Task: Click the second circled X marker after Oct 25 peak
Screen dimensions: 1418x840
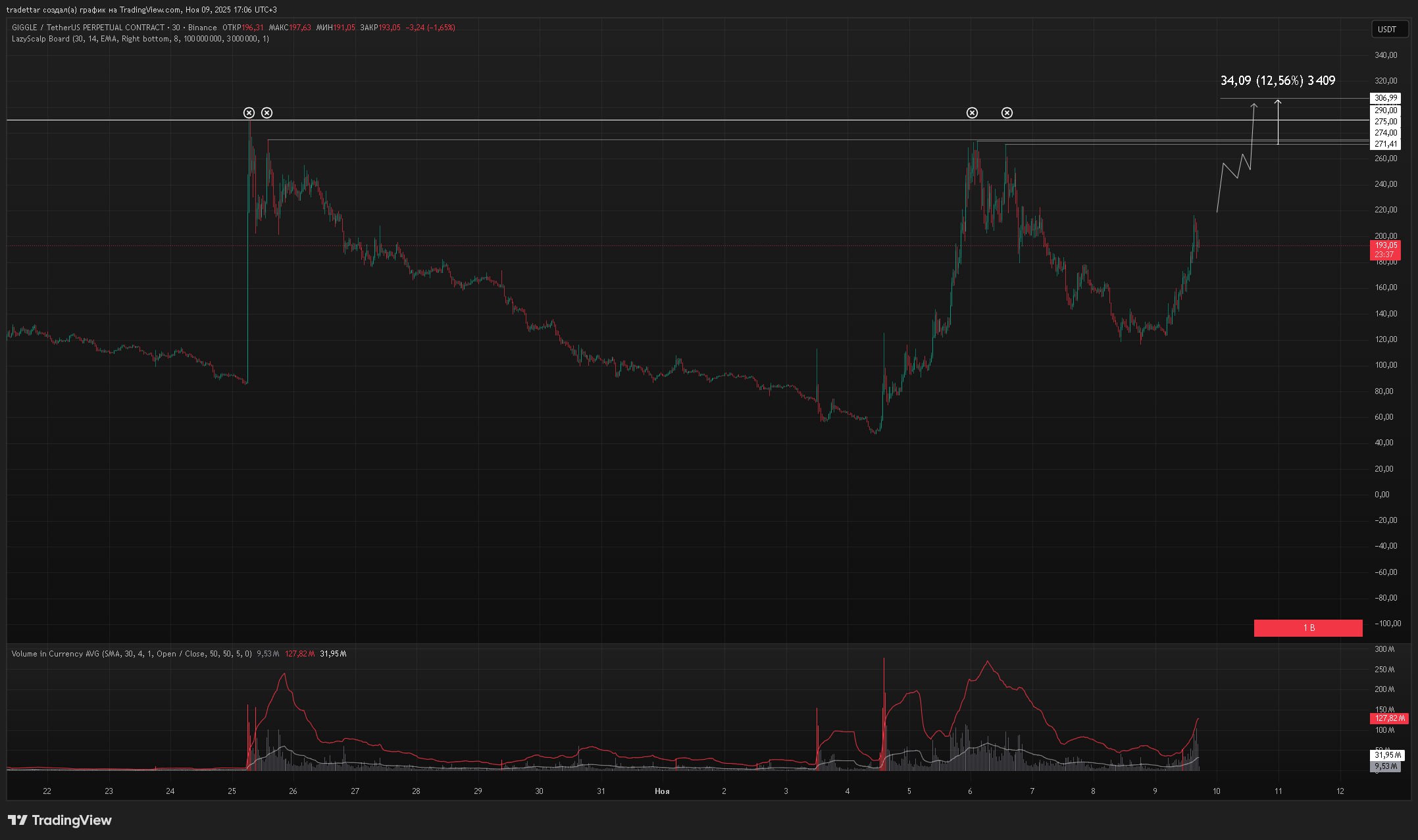Action: (x=266, y=113)
